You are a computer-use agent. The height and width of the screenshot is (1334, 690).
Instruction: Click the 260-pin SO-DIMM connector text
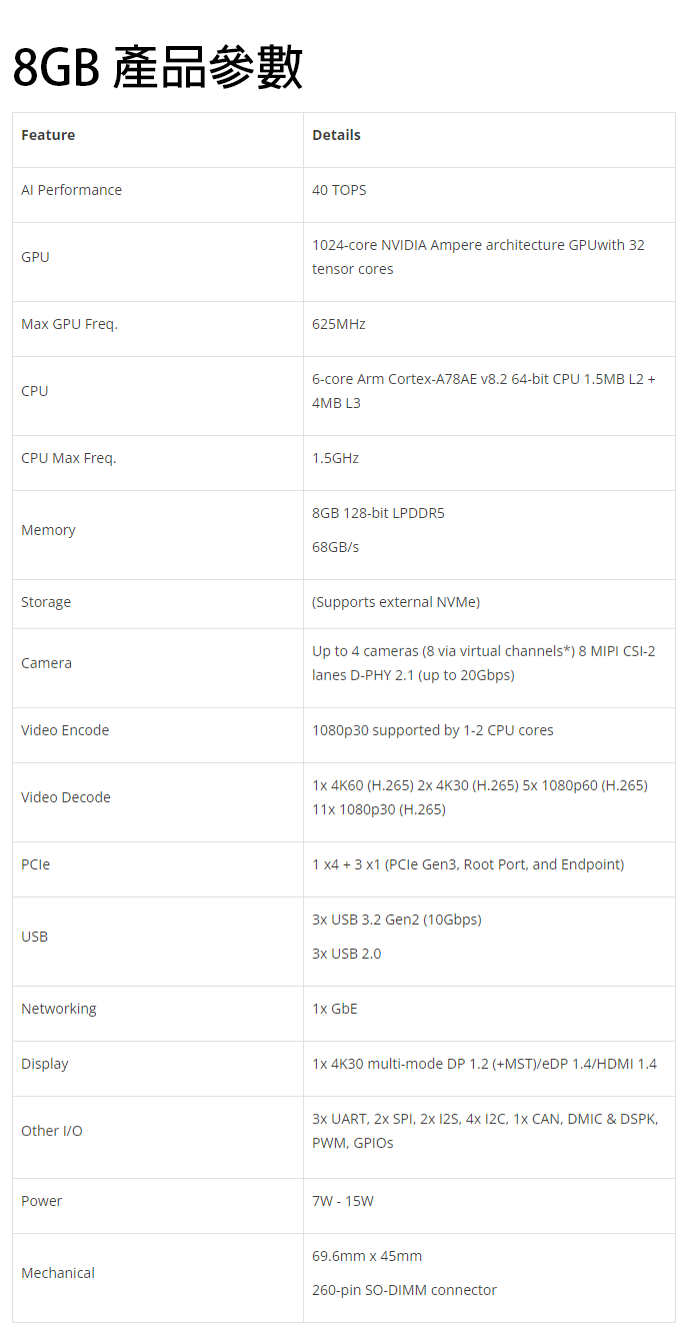(404, 1290)
